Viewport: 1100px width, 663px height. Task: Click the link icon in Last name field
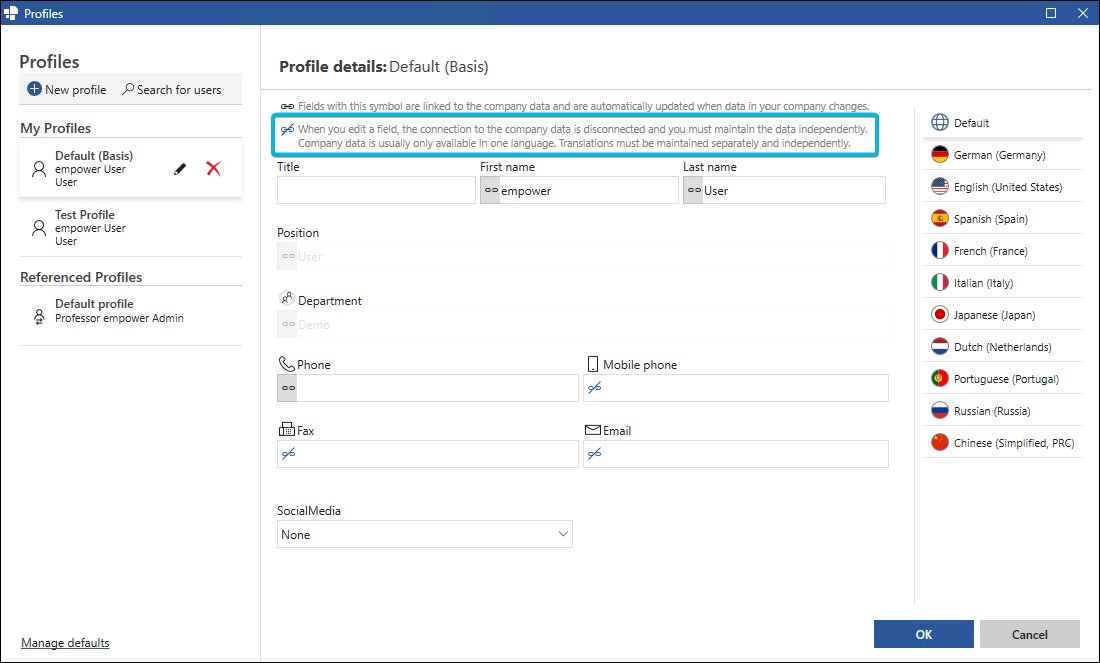[694, 190]
